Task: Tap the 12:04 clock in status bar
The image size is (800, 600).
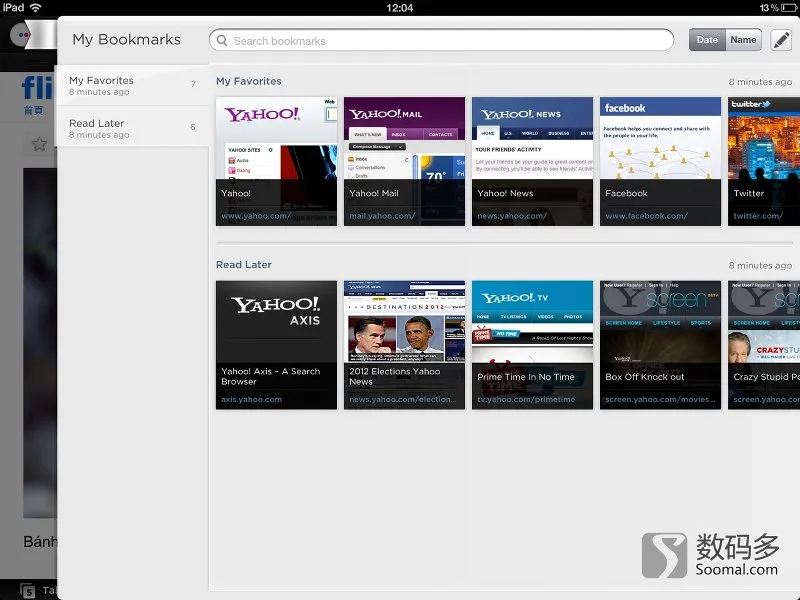Action: (x=399, y=8)
